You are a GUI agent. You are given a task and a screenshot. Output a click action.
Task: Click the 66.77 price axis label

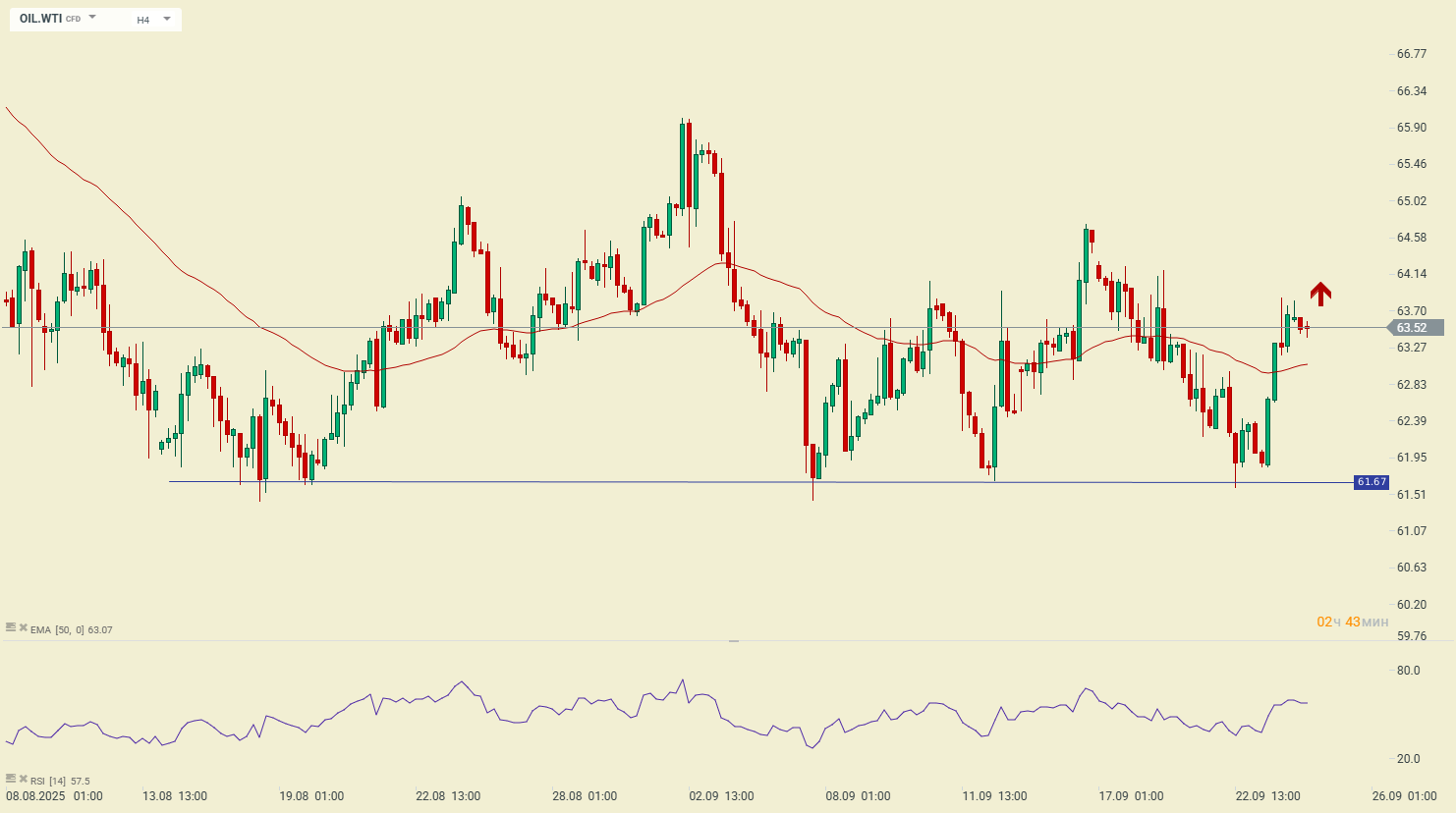point(1412,54)
